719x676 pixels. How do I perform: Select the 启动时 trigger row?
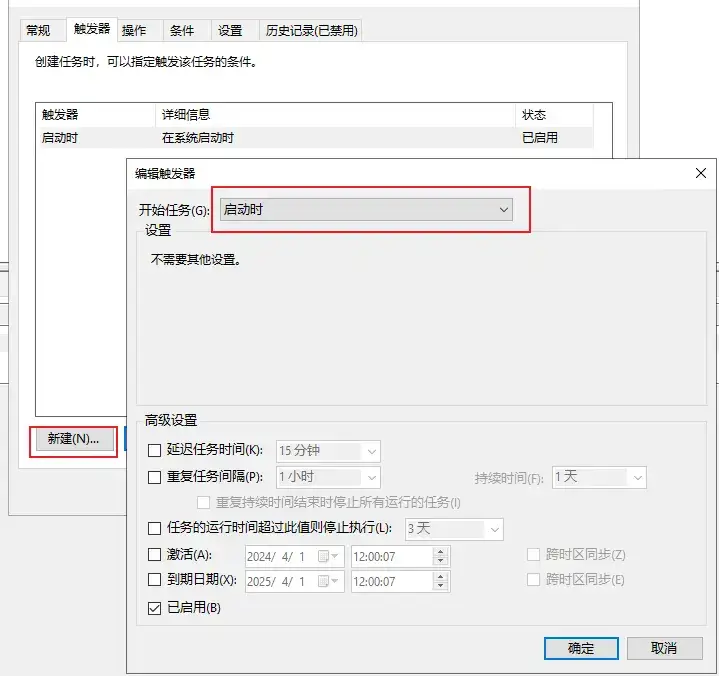click(x=317, y=138)
